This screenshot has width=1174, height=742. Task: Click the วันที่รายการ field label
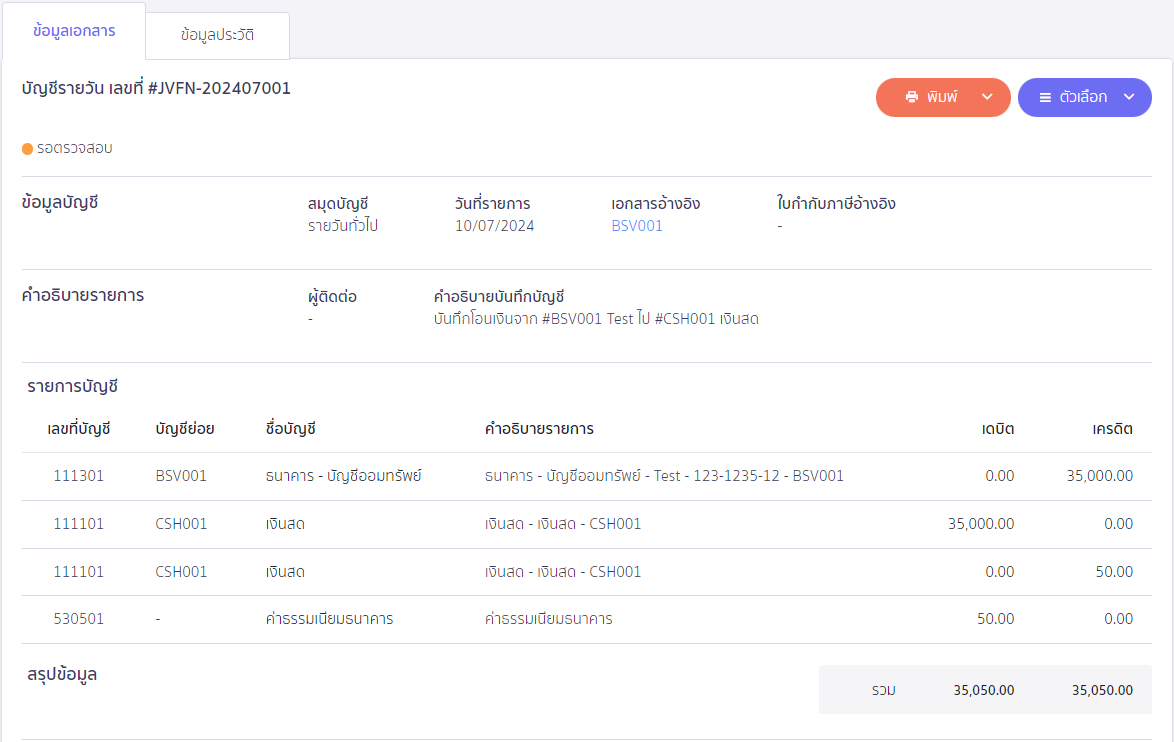pyautogui.click(x=492, y=204)
